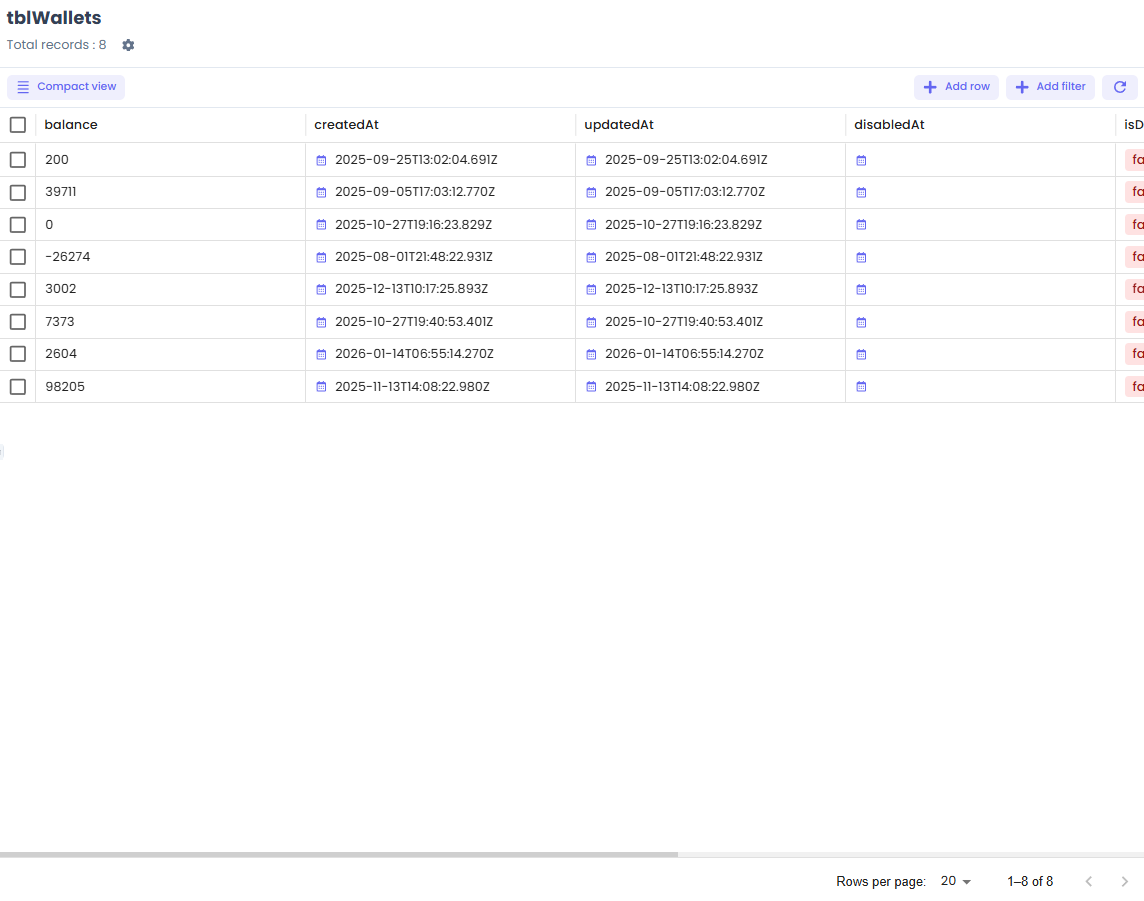Open the calendar picker for createdAt 2025-09-25

coord(320,159)
